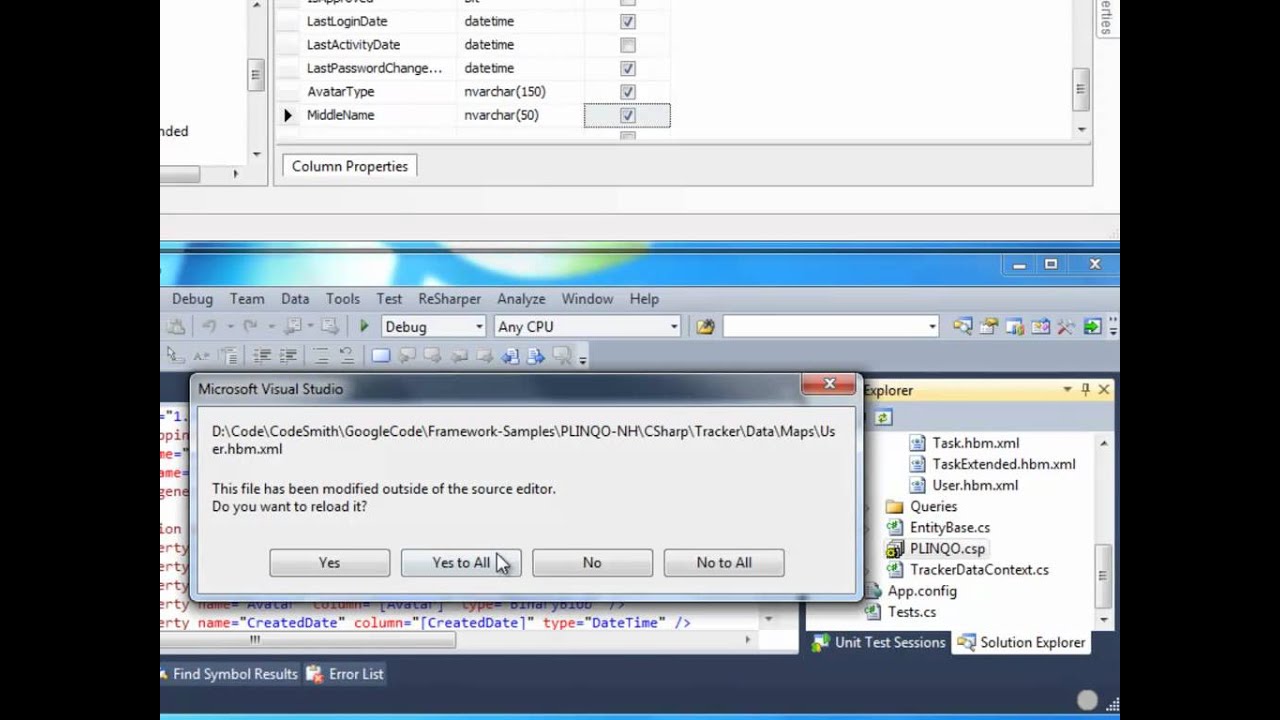Click the Find text input field
The image size is (1280, 720).
(x=823, y=326)
